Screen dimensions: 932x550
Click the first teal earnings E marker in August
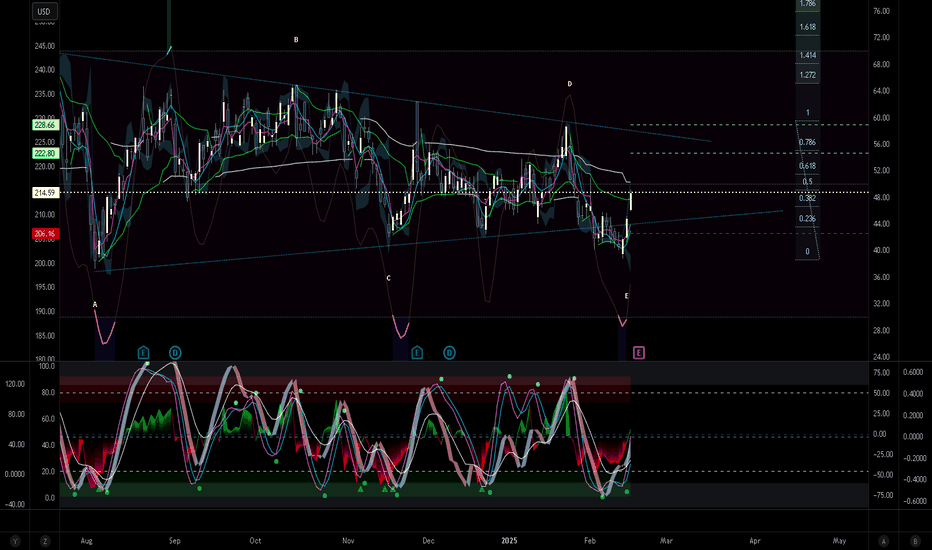(143, 353)
